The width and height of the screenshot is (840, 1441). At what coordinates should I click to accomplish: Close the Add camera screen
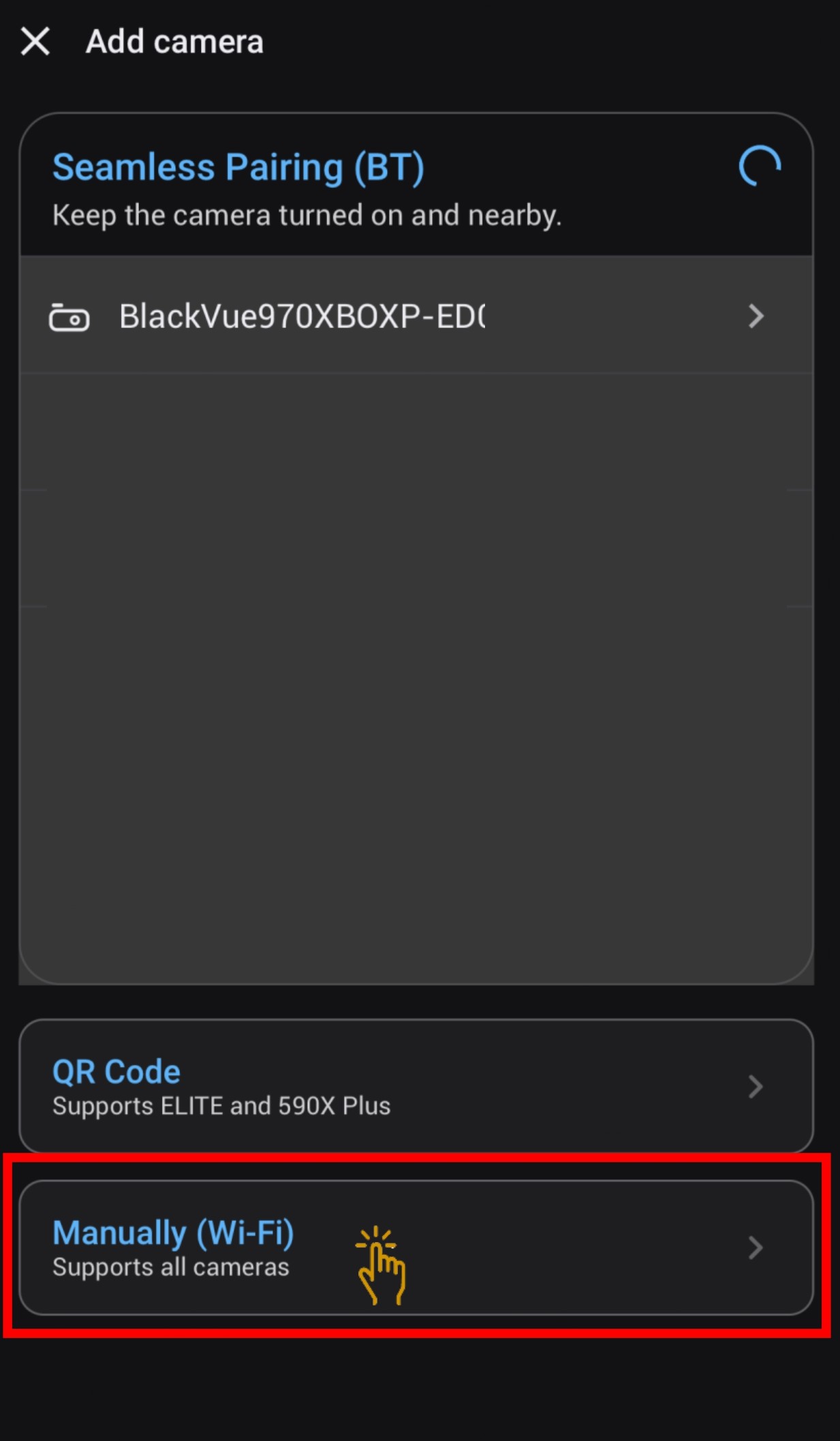(x=35, y=42)
